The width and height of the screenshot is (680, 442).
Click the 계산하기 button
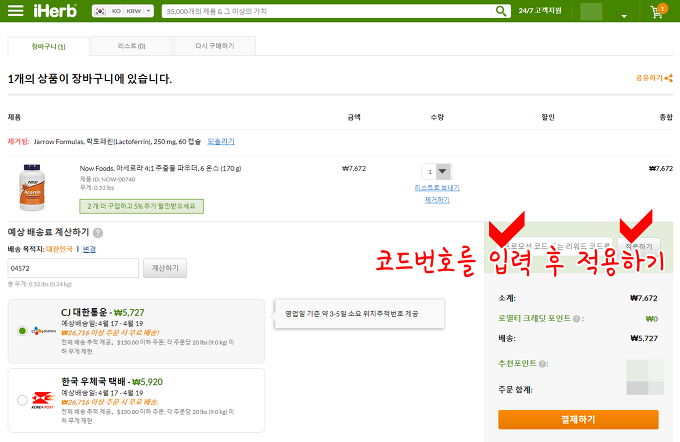tap(165, 268)
